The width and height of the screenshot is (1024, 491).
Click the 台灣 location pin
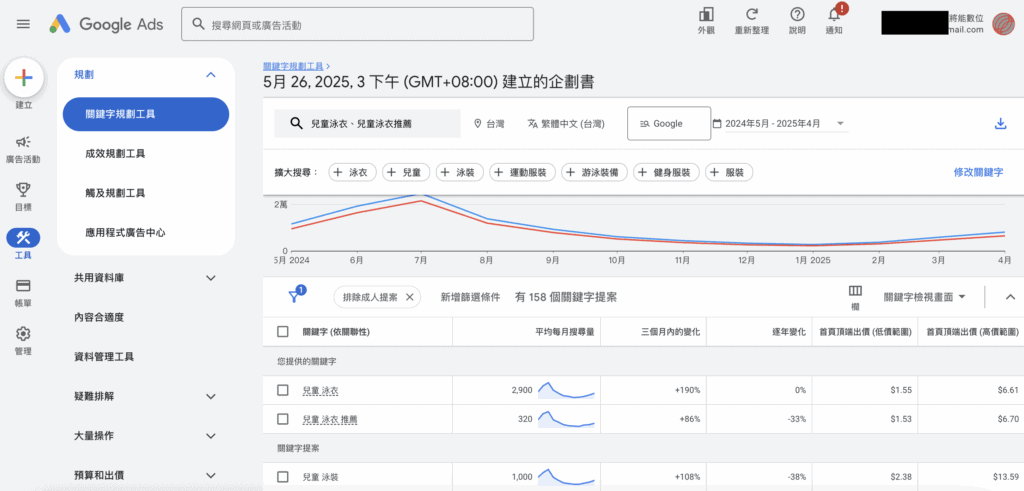click(x=478, y=123)
